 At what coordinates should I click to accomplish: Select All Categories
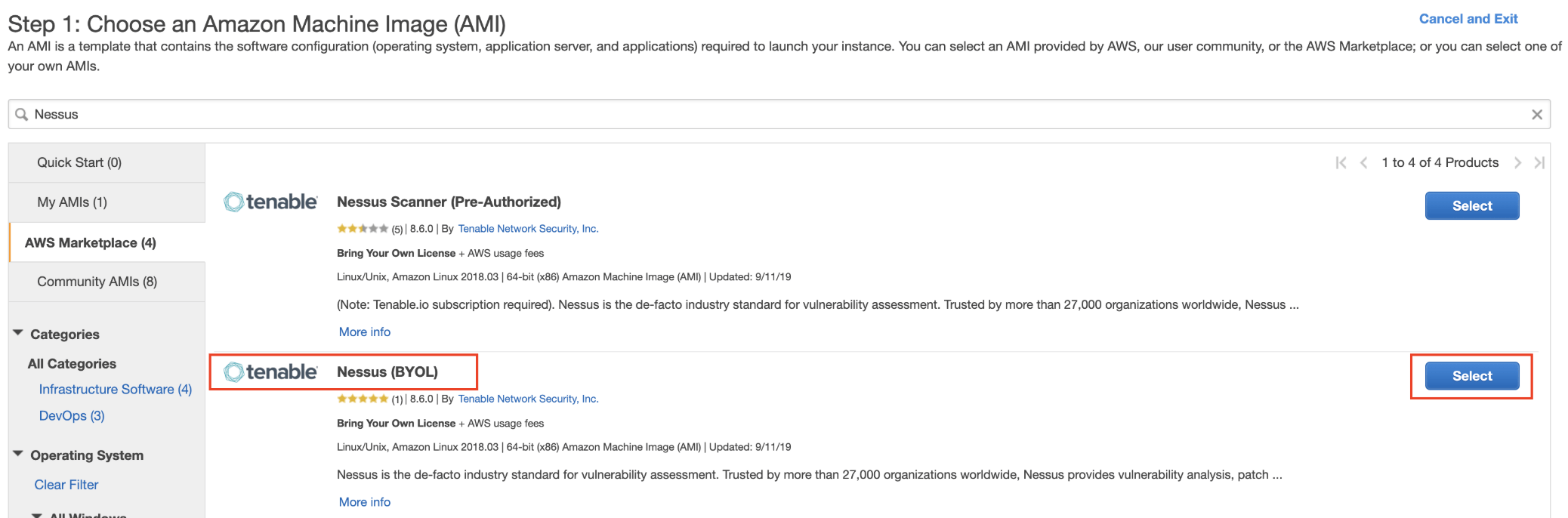click(x=72, y=363)
